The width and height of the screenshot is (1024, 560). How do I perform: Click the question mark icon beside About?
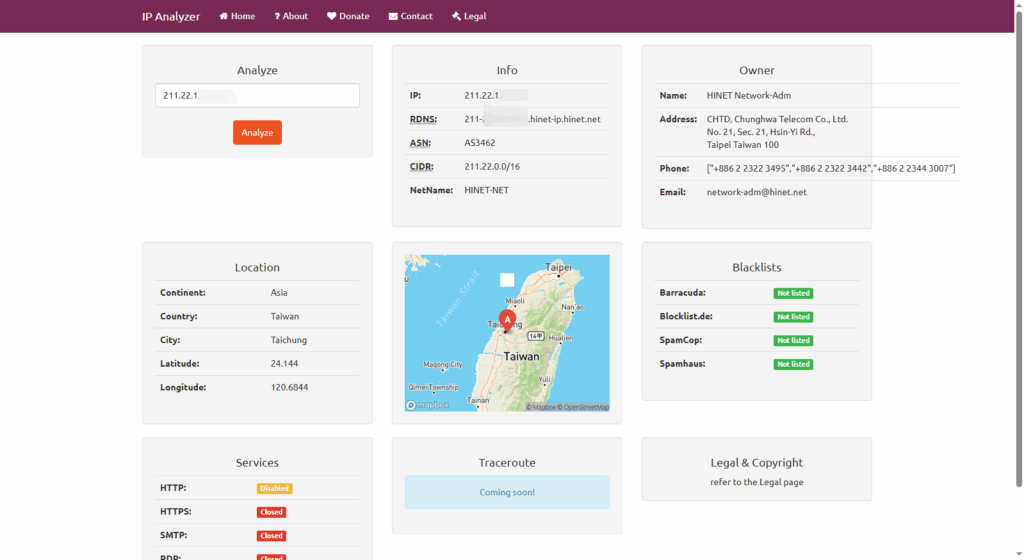(x=277, y=16)
